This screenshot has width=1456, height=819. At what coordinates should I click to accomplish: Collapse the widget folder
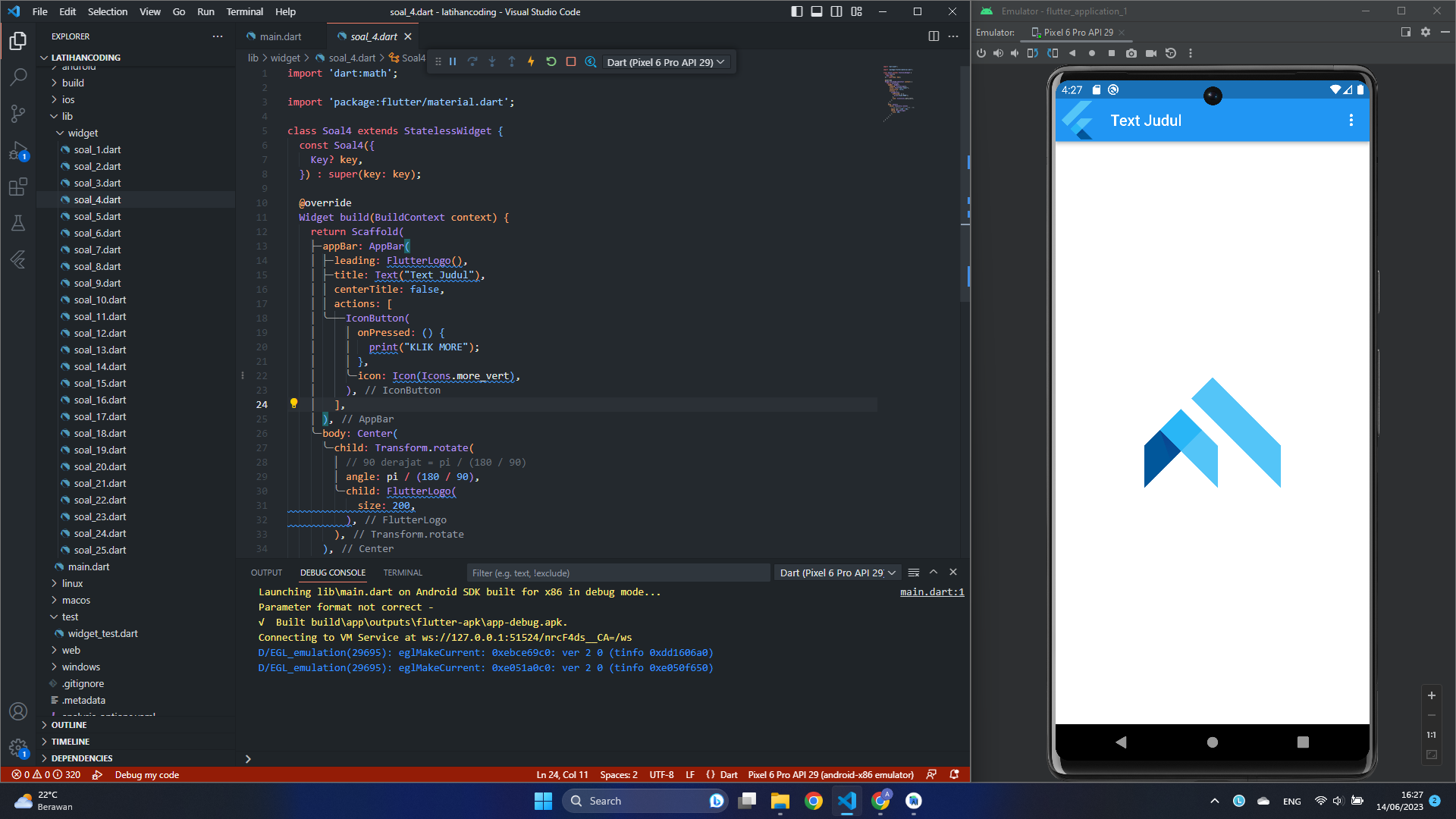83,133
